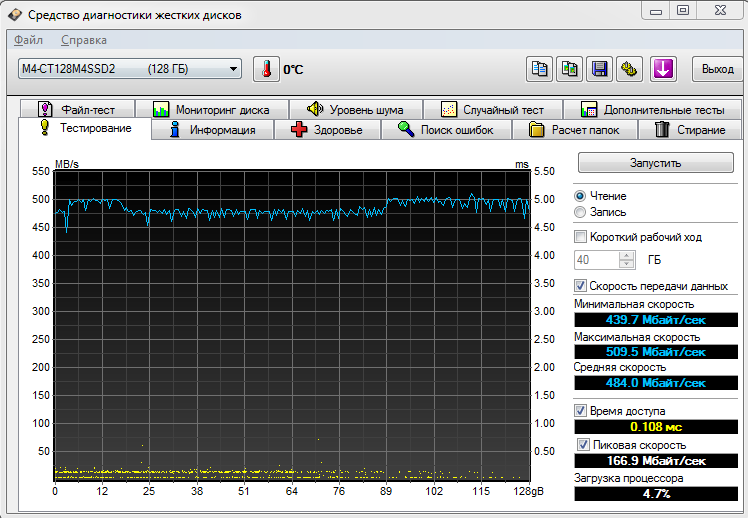Click the save screenshot floppy disk icon

pyautogui.click(x=599, y=69)
